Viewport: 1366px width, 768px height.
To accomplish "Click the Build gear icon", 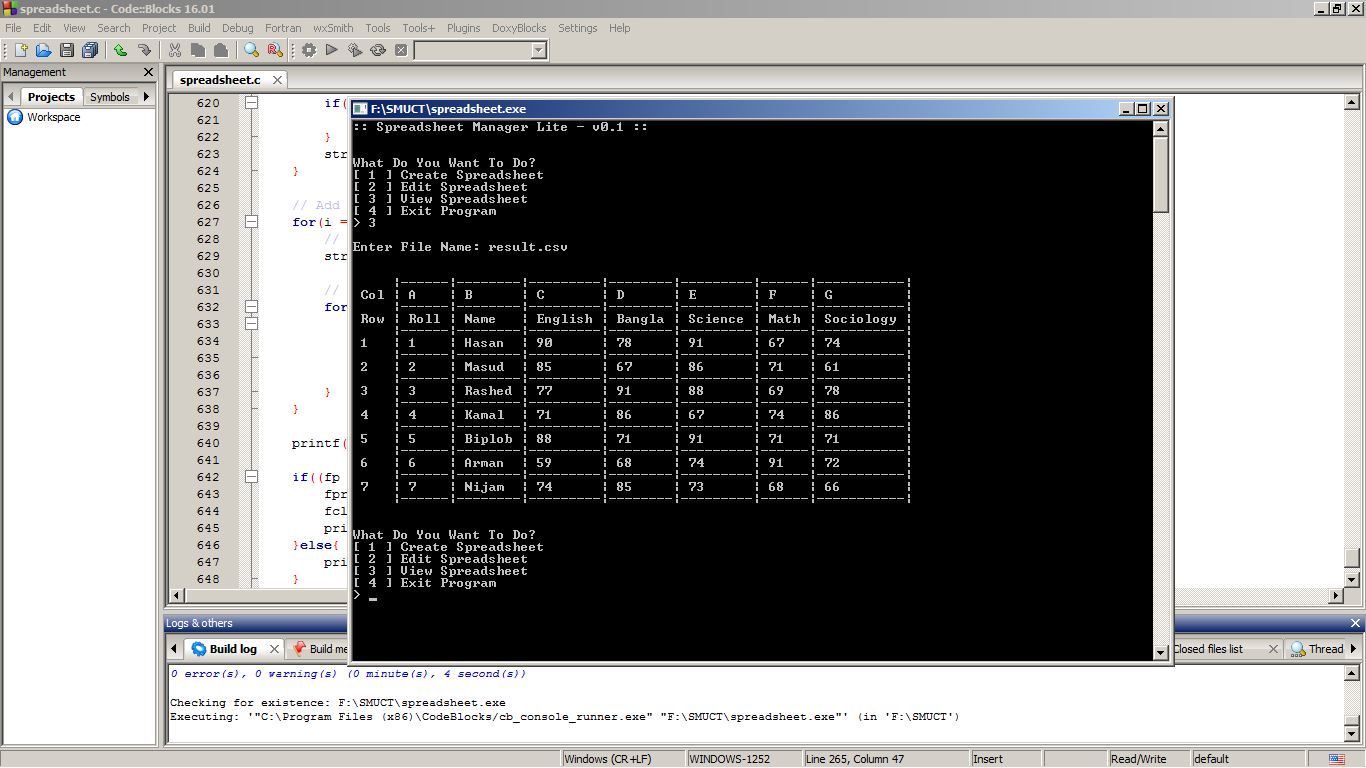I will (x=308, y=50).
